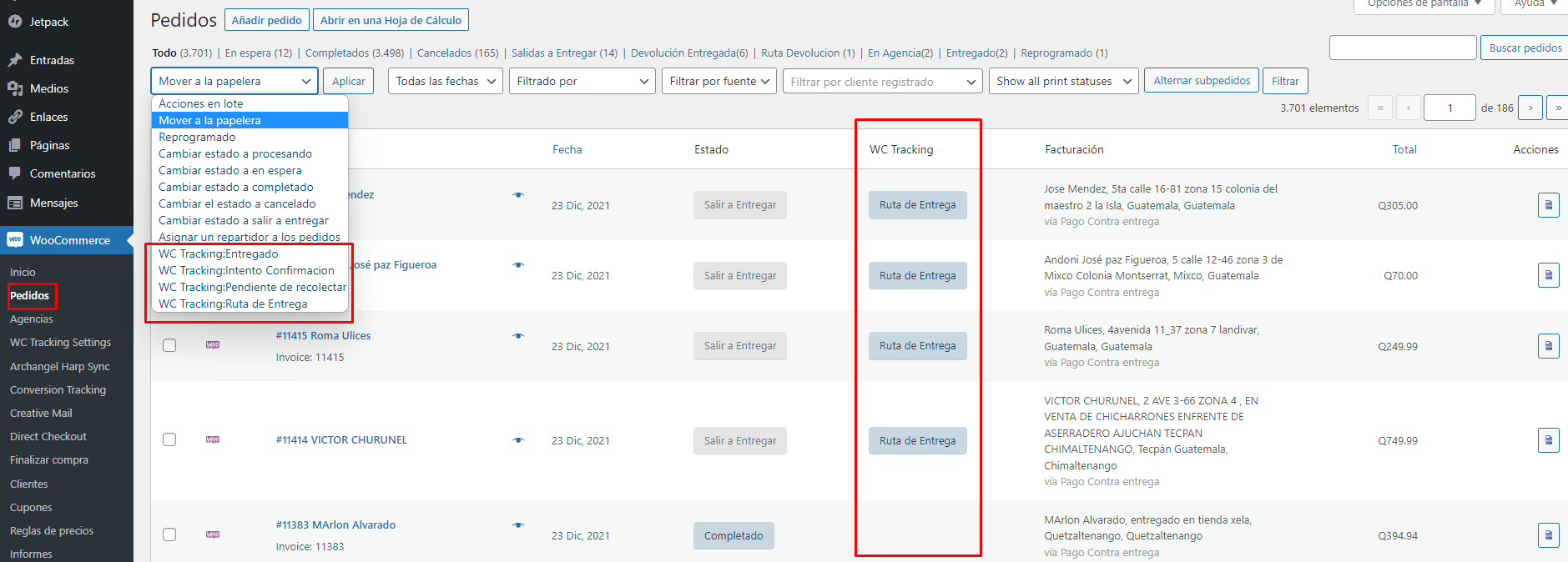Open Enlaces link icon menu
This screenshot has width=1568, height=562.
[x=15, y=117]
